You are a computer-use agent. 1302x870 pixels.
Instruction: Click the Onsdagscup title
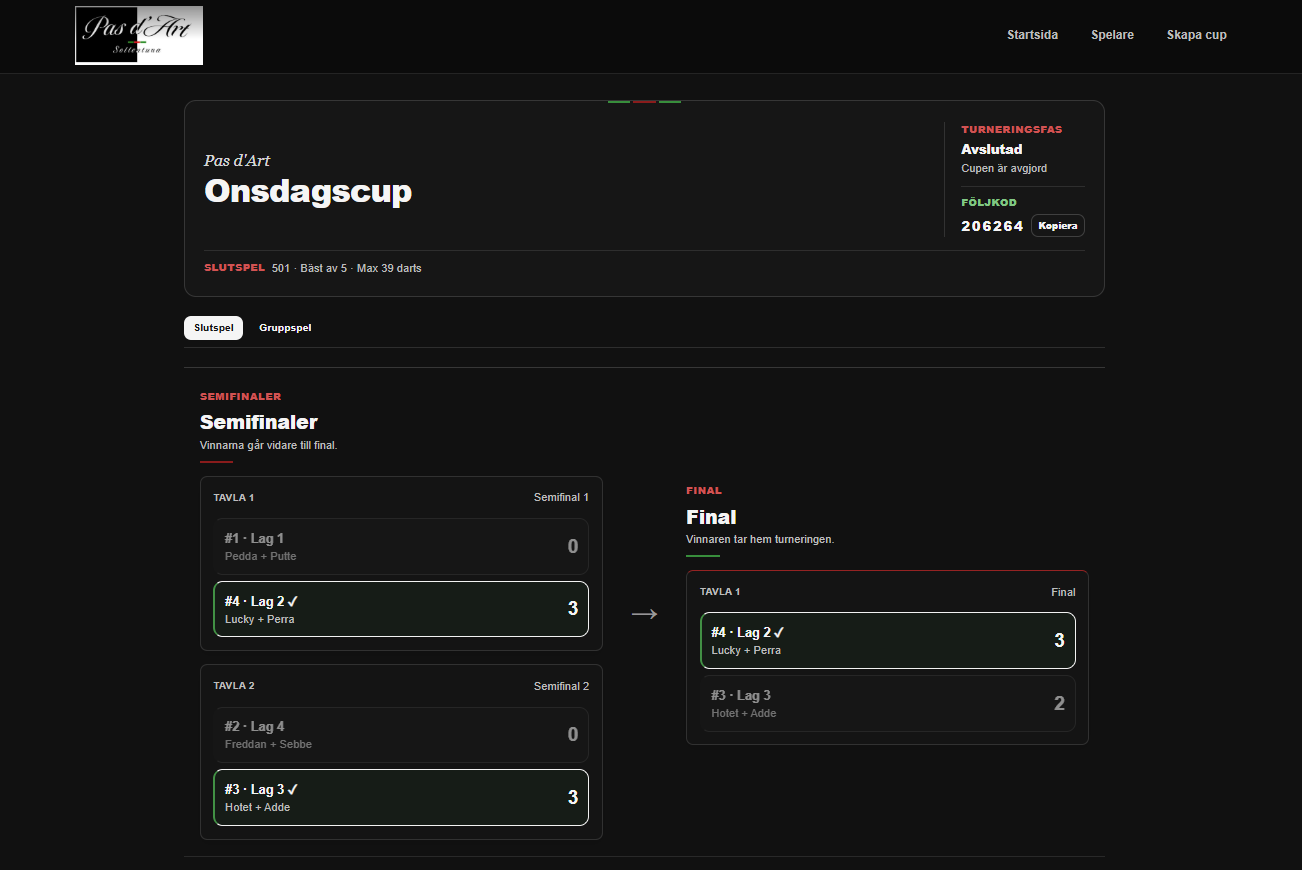point(308,191)
